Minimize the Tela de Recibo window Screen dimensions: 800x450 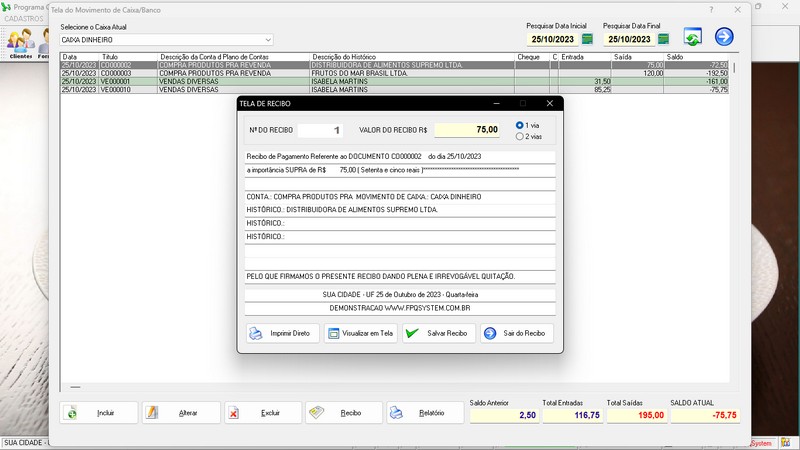496,104
